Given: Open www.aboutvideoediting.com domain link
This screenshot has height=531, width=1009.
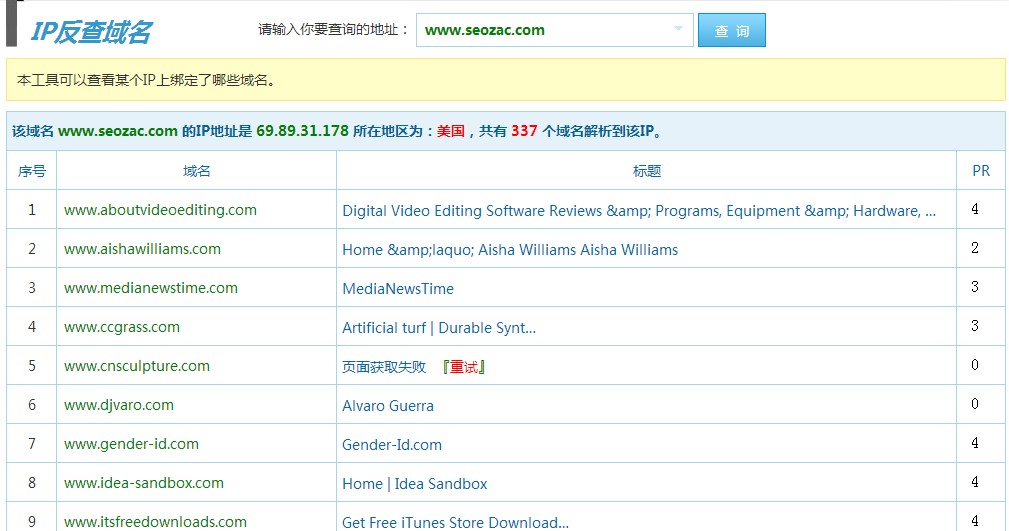Looking at the screenshot, I should pos(160,210).
